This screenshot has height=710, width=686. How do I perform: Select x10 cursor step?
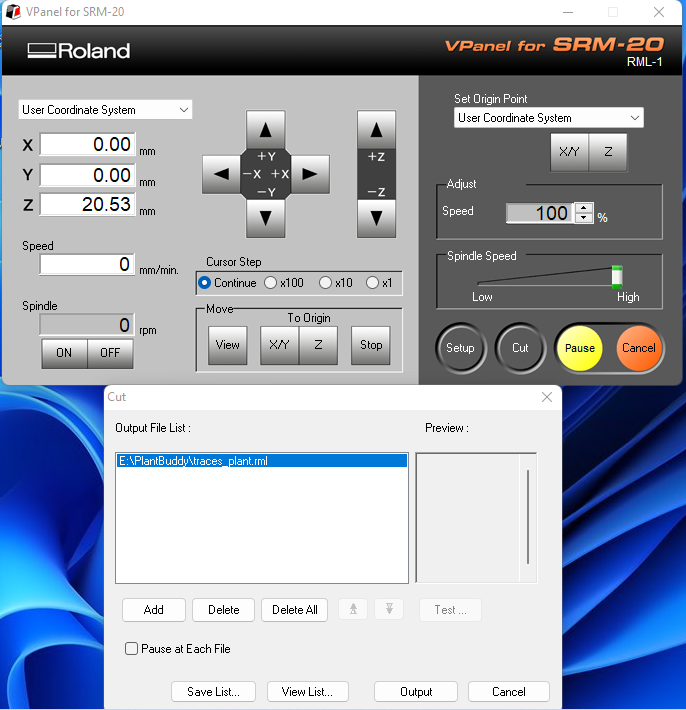[325, 283]
